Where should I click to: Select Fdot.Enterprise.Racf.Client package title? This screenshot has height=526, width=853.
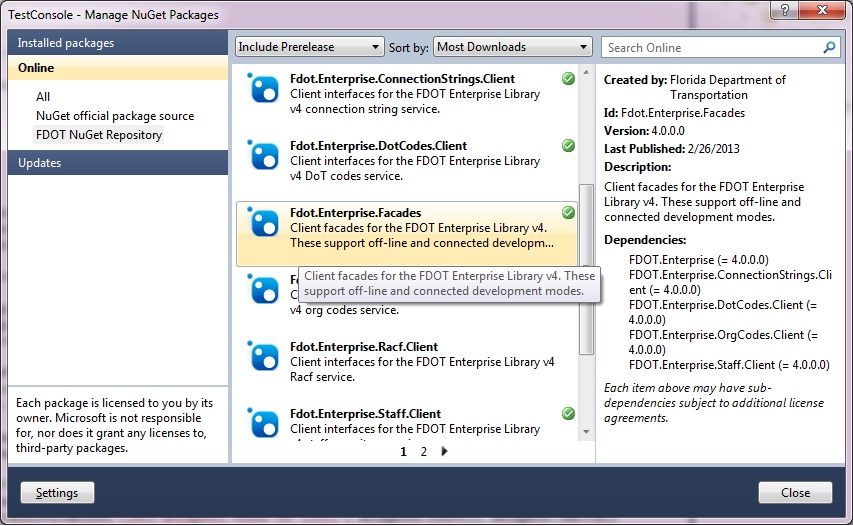[363, 347]
